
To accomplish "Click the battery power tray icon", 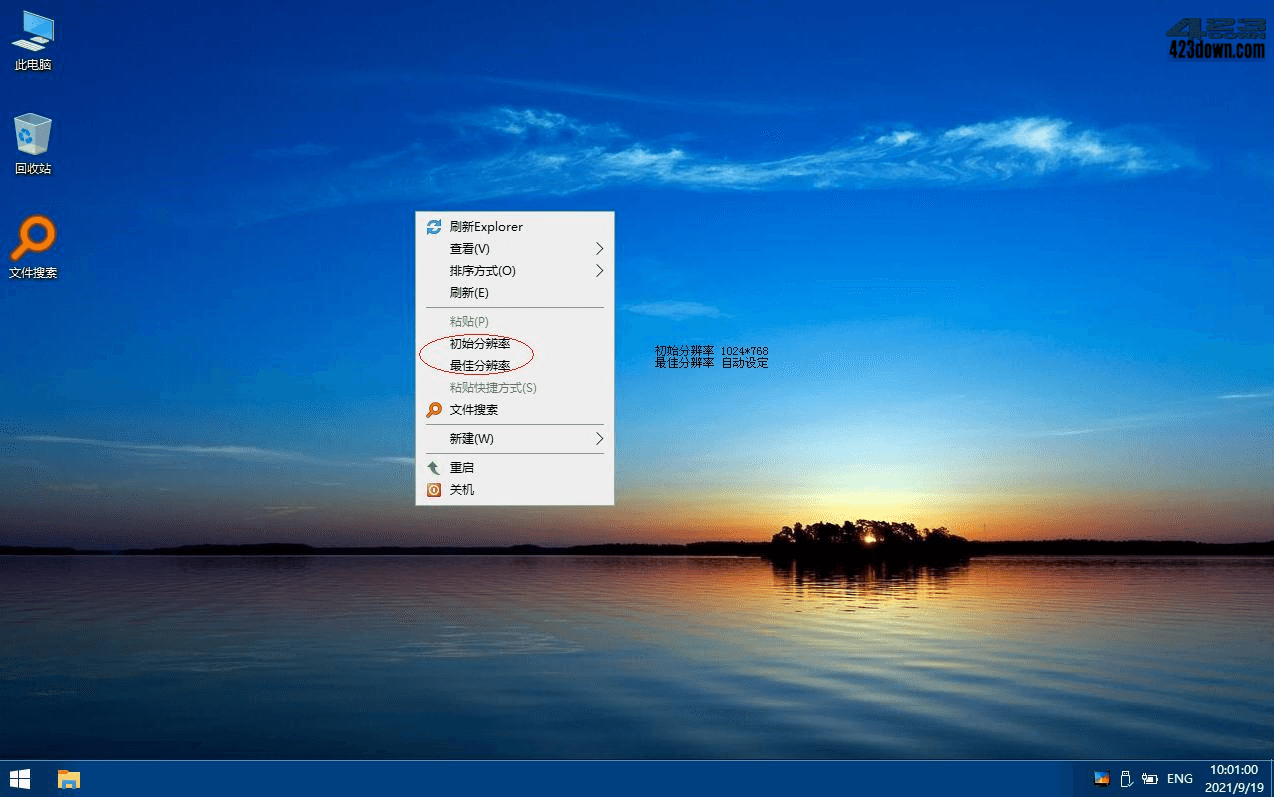I will [1150, 779].
